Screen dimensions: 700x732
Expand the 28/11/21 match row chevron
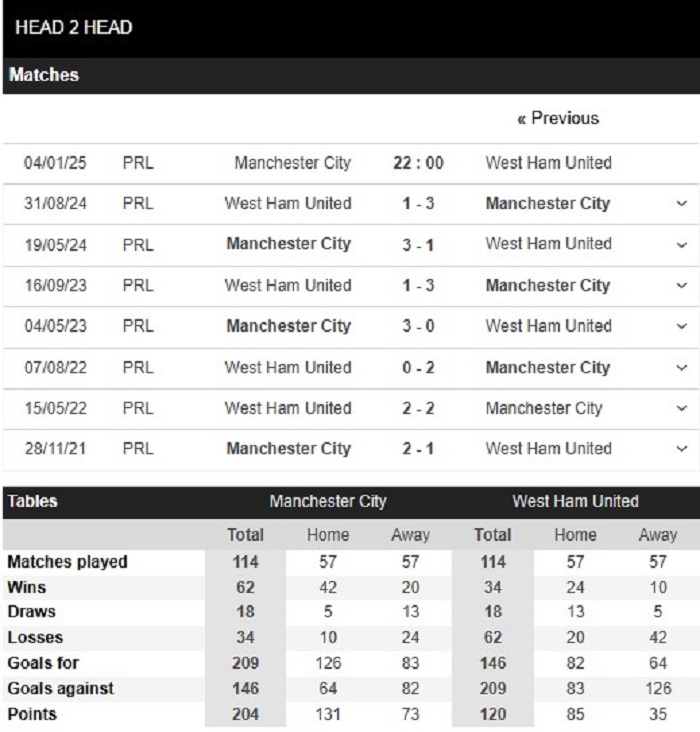click(681, 450)
